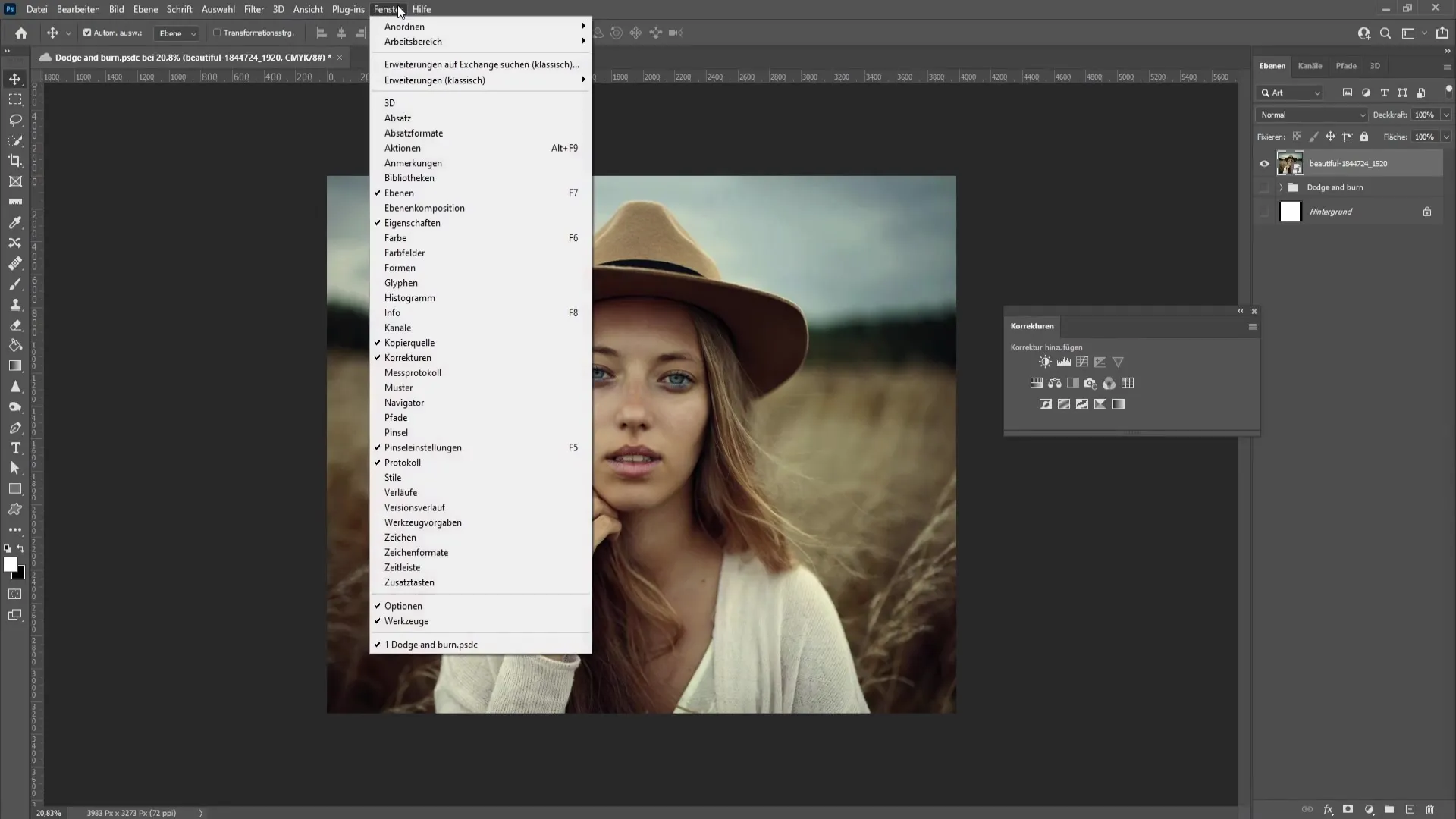Click on Korrekturen menu item
Viewport: 1456px width, 819px height.
[407, 357]
